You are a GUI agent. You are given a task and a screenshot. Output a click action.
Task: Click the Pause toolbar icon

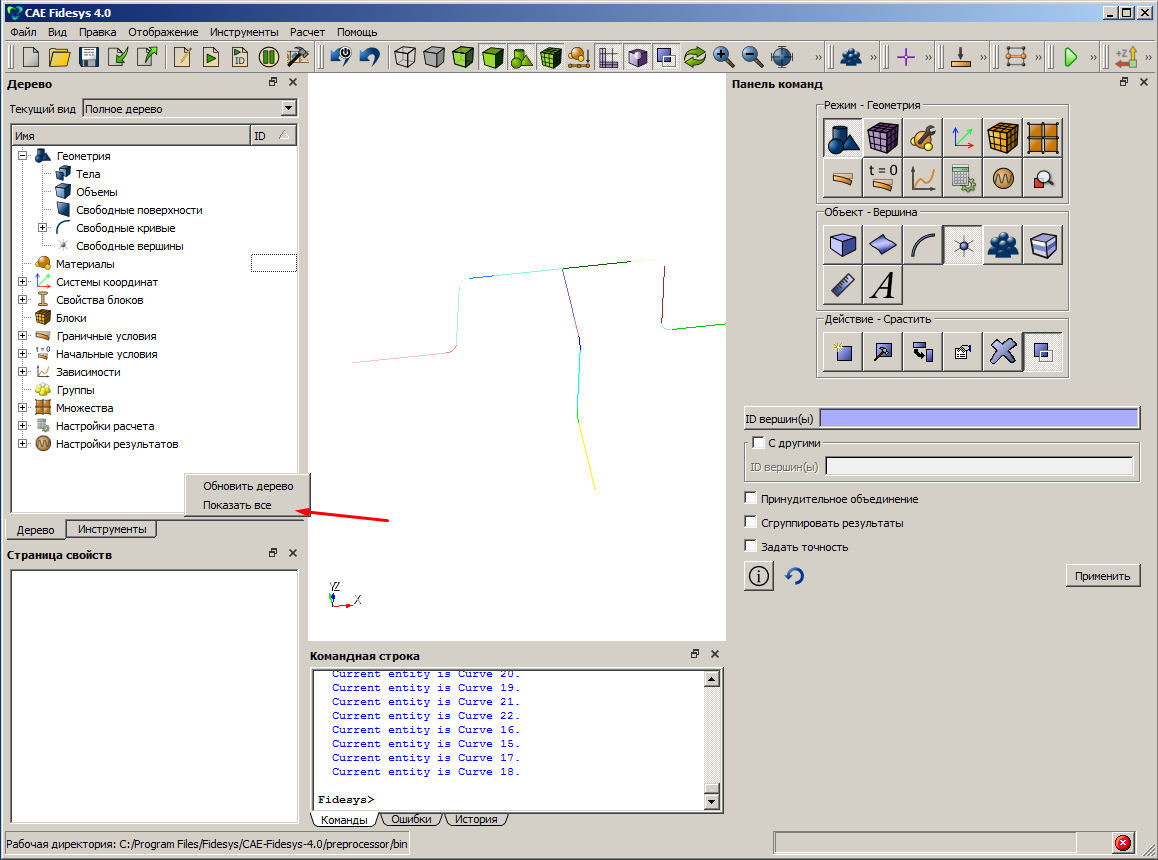[x=269, y=57]
